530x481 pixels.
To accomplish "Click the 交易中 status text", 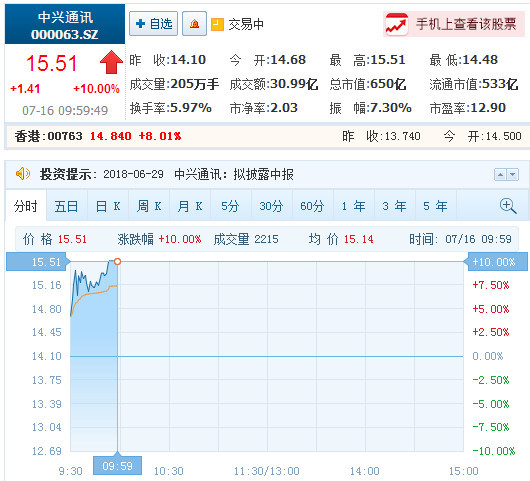I will pyautogui.click(x=246, y=24).
